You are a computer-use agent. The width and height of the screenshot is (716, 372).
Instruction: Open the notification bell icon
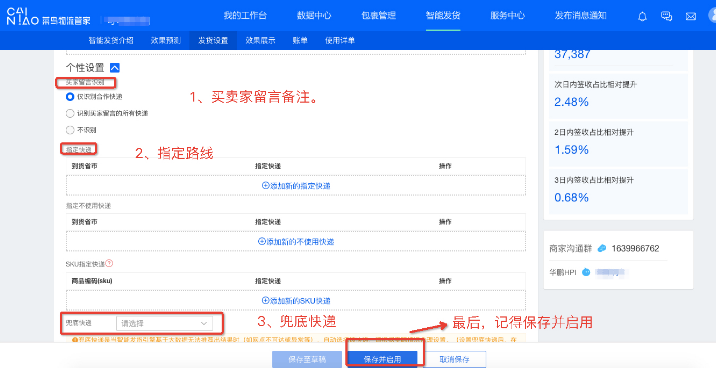(x=642, y=17)
